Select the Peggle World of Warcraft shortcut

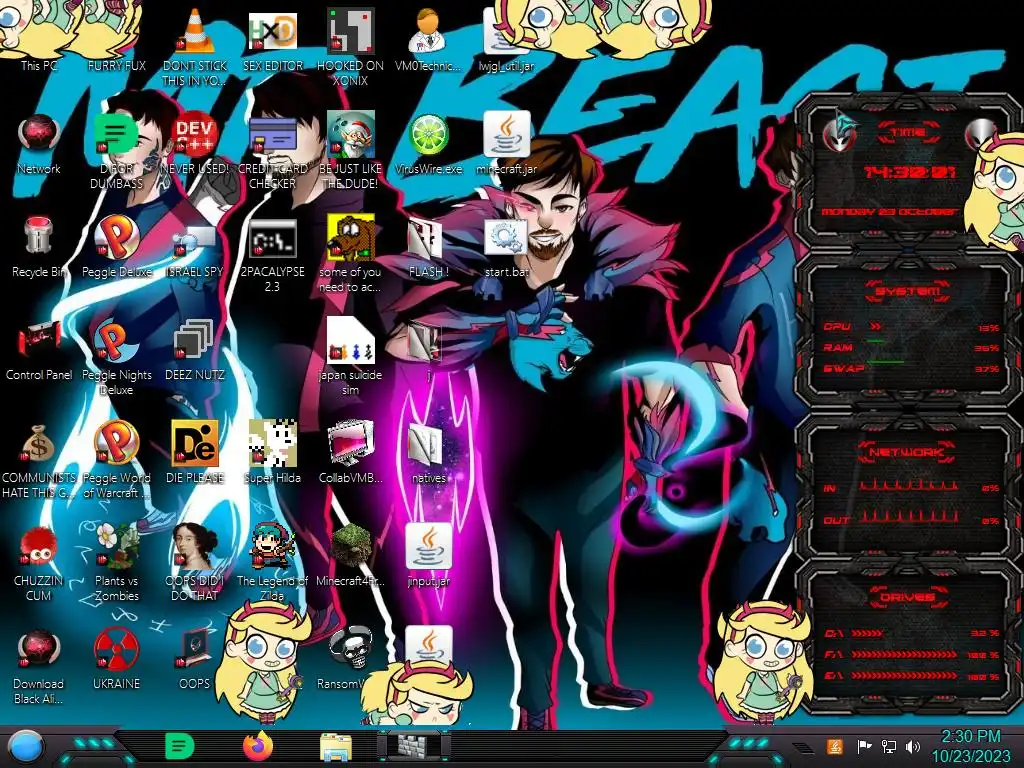coord(116,460)
